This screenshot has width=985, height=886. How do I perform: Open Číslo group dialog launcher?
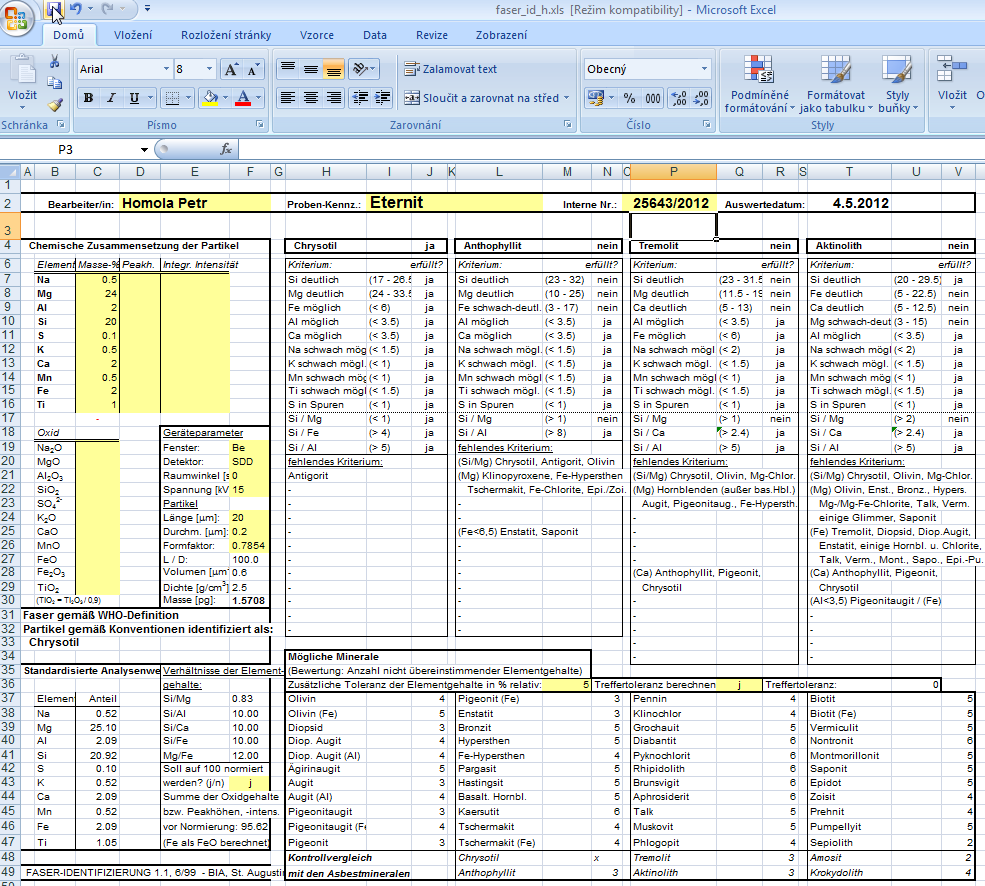707,124
